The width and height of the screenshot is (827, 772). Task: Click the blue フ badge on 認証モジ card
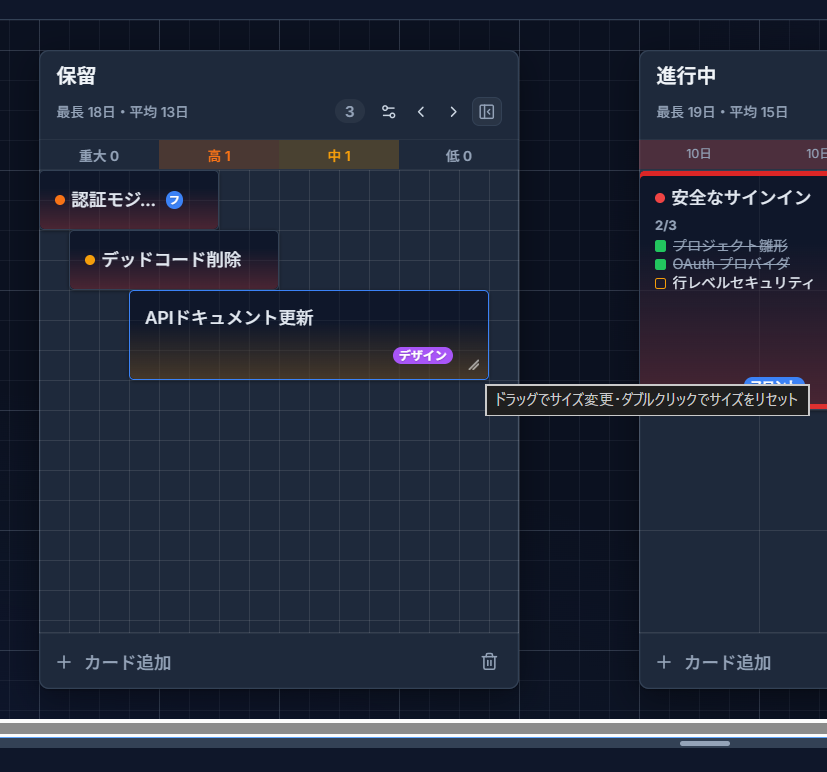pyautogui.click(x=175, y=200)
